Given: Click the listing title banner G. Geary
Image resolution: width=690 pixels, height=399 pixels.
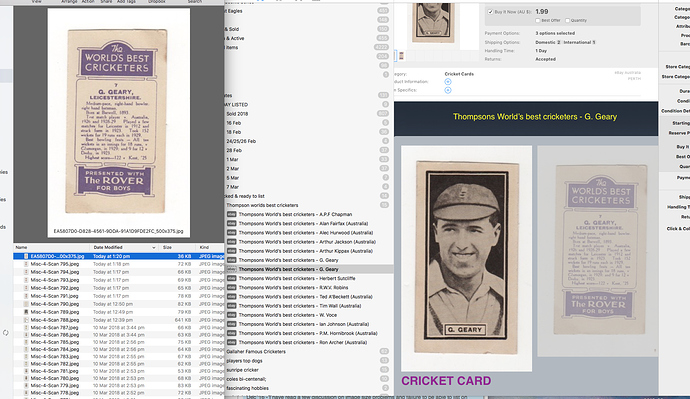Looking at the screenshot, I should tap(535, 117).
